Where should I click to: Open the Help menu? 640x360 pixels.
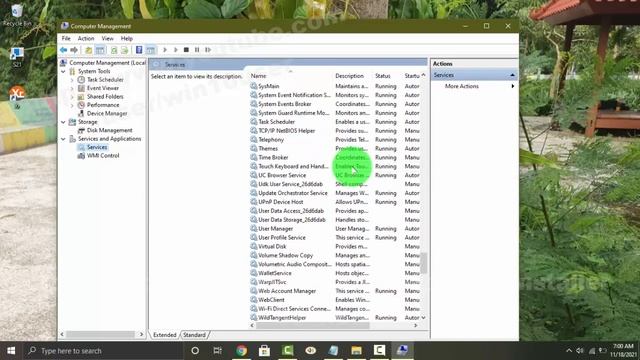(127, 38)
